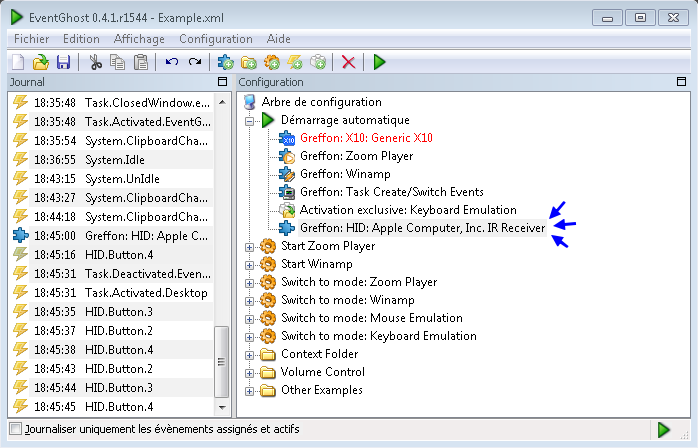Click the Winamp plugin icon
698x448 pixels.
287,174
